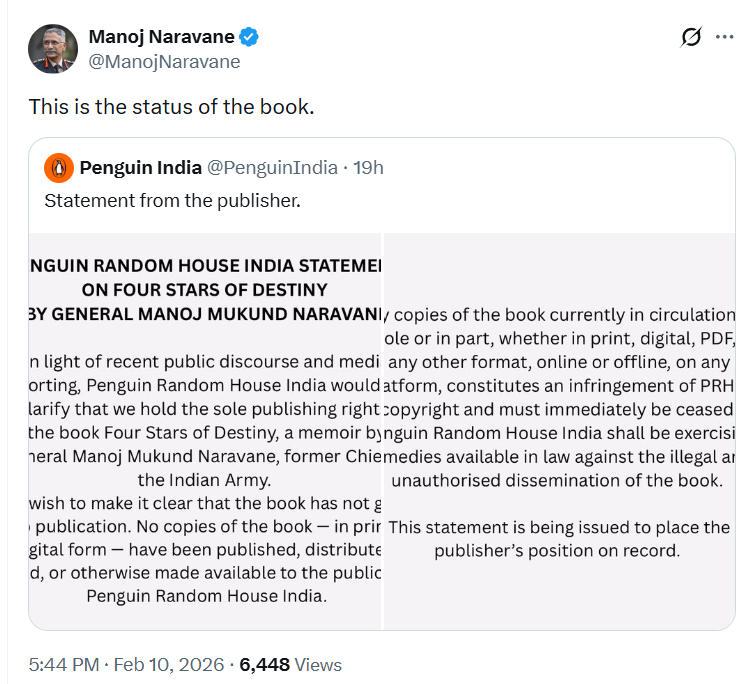This screenshot has width=754, height=684.
Task: Open the Manoj Naravane display name link
Action: pyautogui.click(x=161, y=37)
